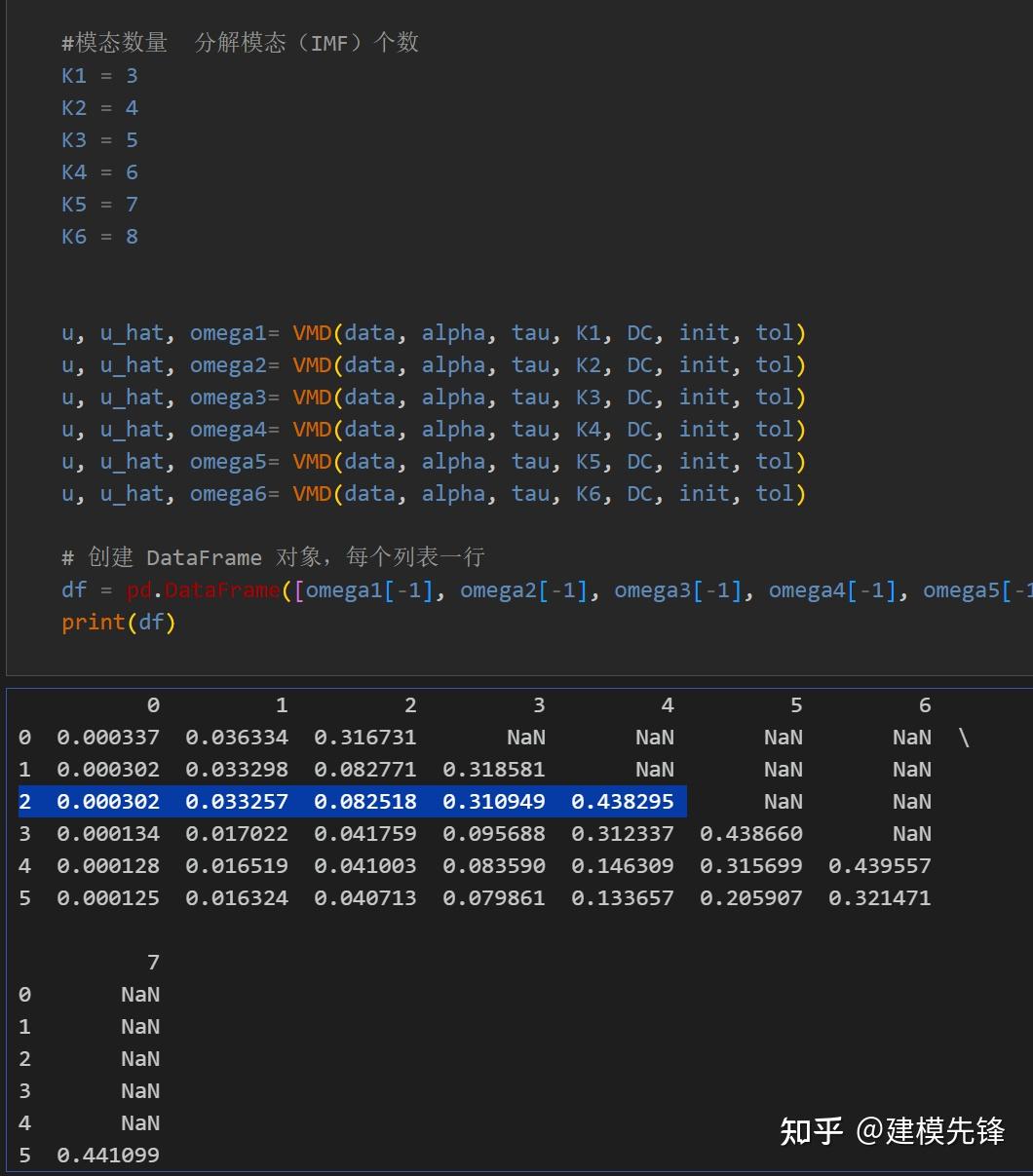
Task: Select the value 0.441099 in the last row
Action: click(x=107, y=1155)
